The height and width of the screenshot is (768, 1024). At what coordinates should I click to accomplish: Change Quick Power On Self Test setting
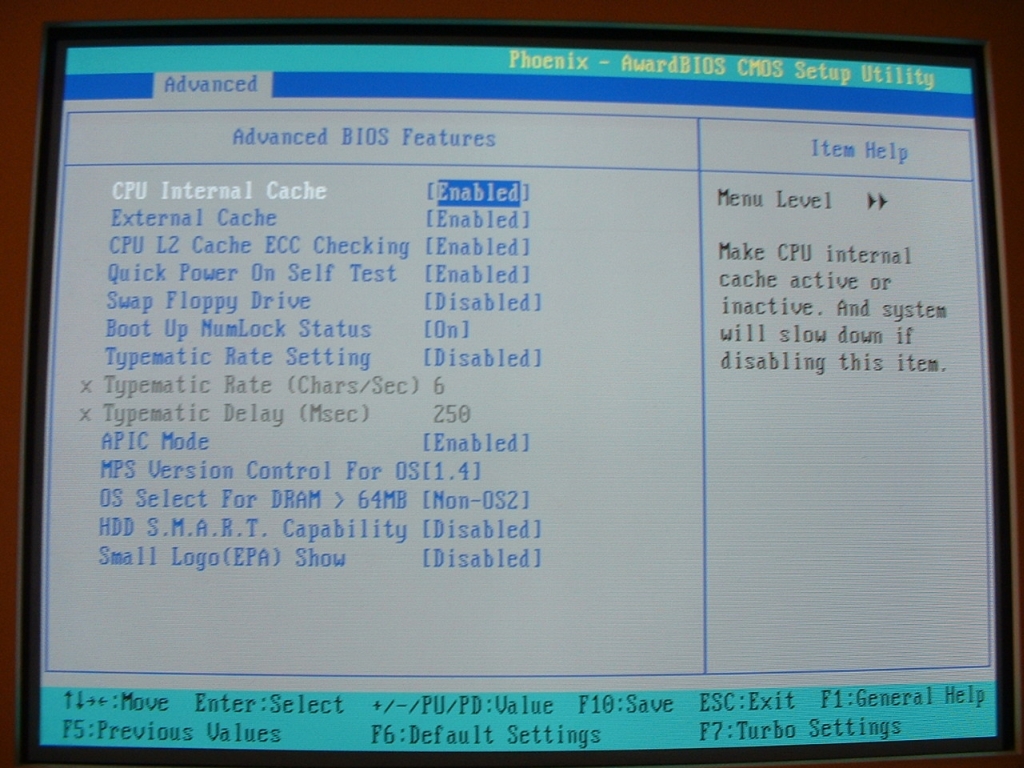point(477,275)
